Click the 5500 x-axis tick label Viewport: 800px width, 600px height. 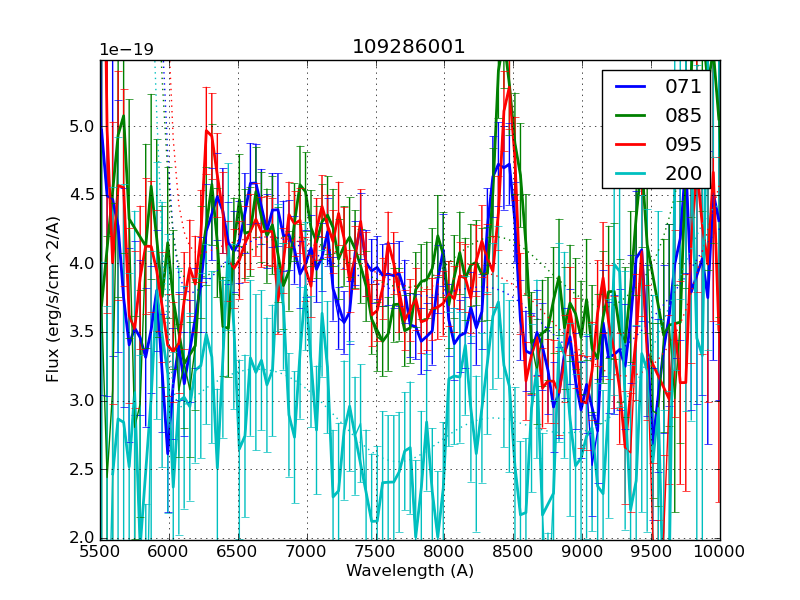(100, 552)
